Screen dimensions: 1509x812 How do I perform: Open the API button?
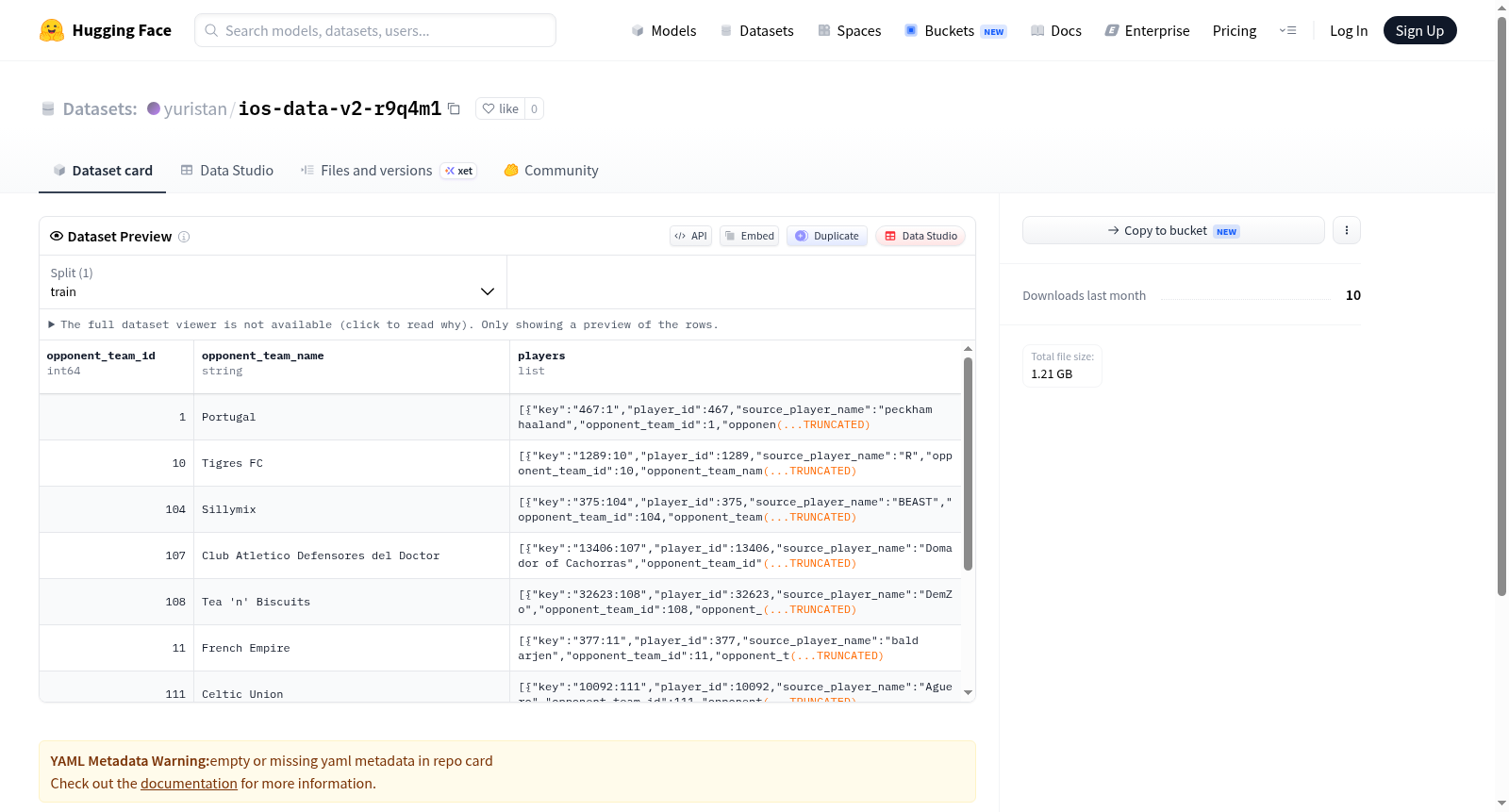[690, 236]
